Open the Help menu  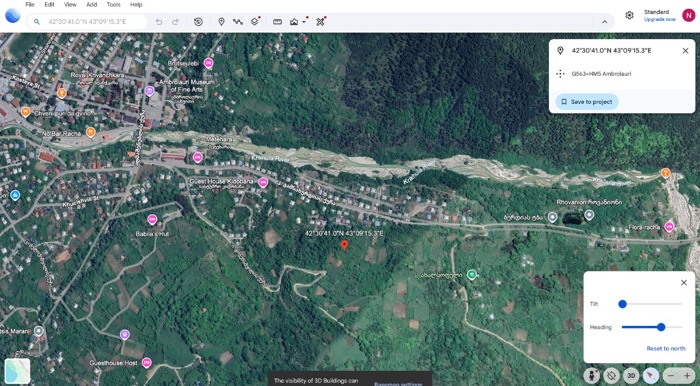[x=136, y=4]
